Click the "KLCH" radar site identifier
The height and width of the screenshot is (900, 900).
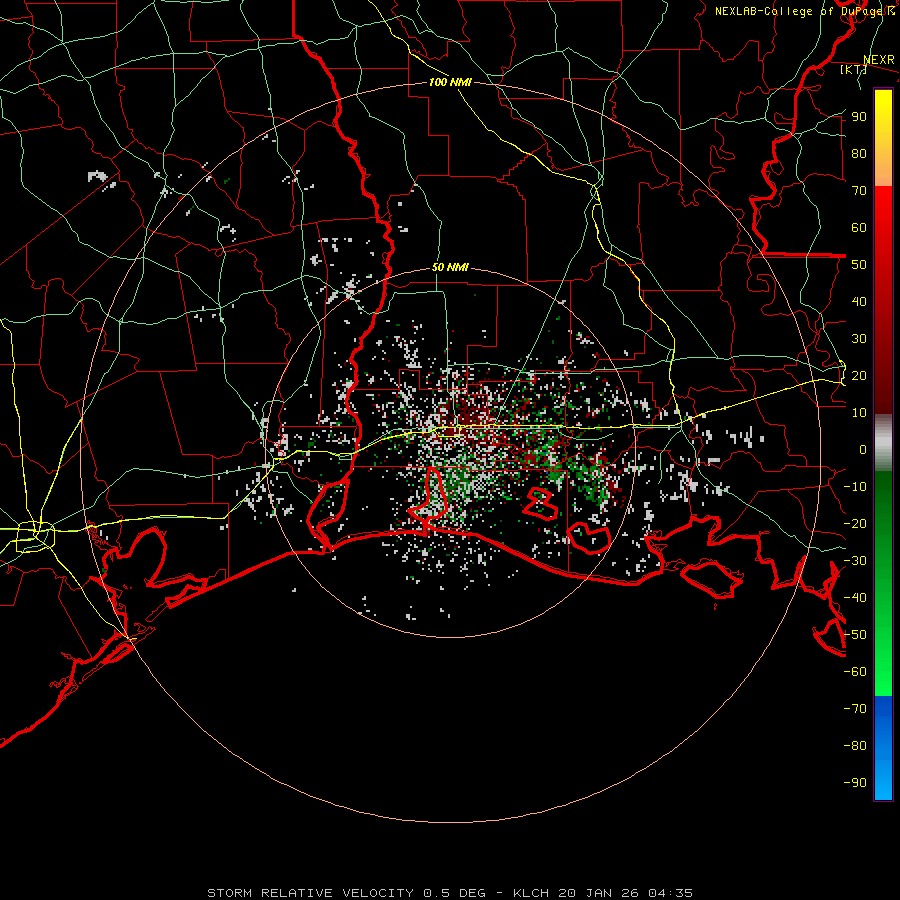[x=531, y=893]
